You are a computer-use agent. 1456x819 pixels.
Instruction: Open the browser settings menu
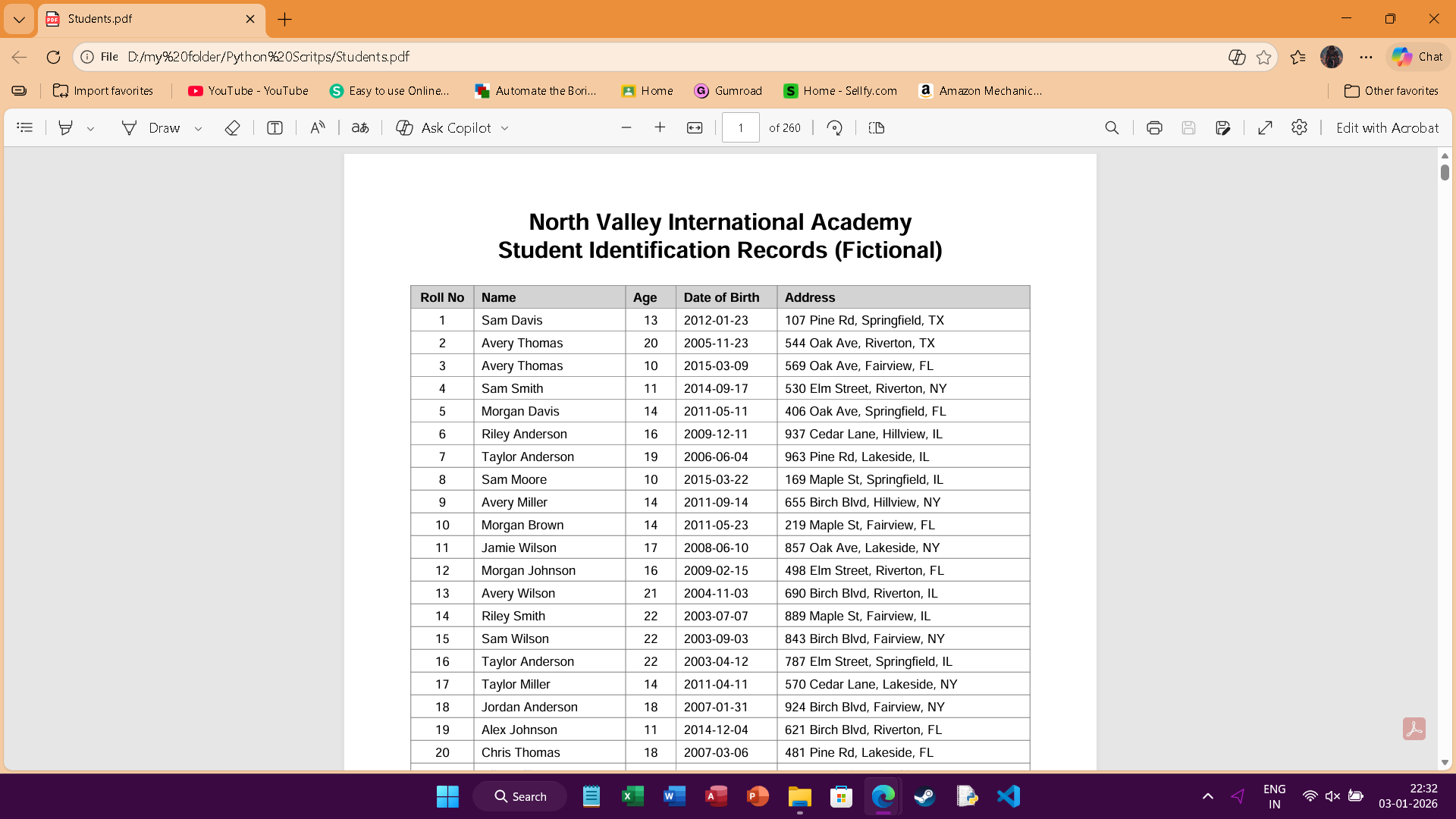[1367, 57]
